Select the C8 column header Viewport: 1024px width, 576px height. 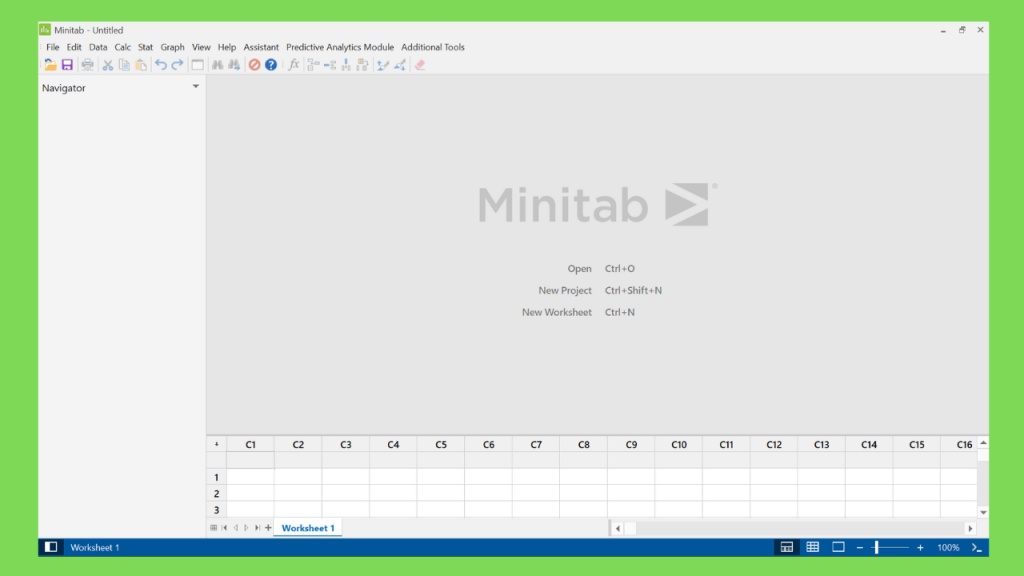pyautogui.click(x=584, y=444)
